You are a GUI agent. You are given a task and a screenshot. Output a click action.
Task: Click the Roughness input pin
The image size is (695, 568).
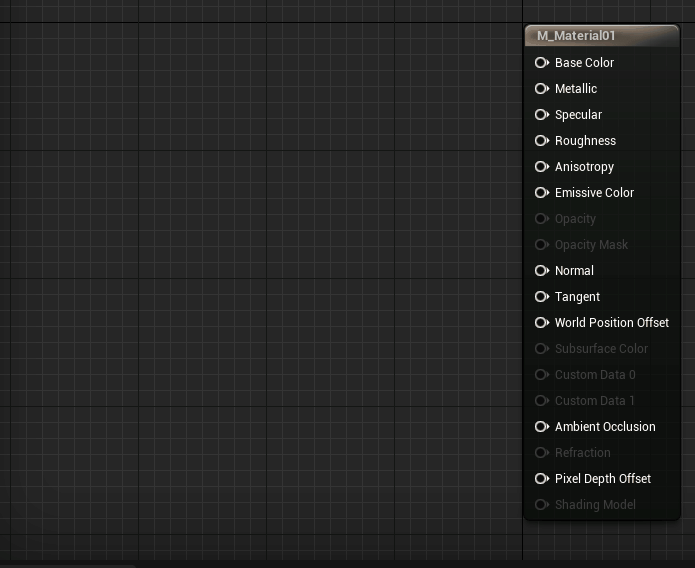[542, 141]
